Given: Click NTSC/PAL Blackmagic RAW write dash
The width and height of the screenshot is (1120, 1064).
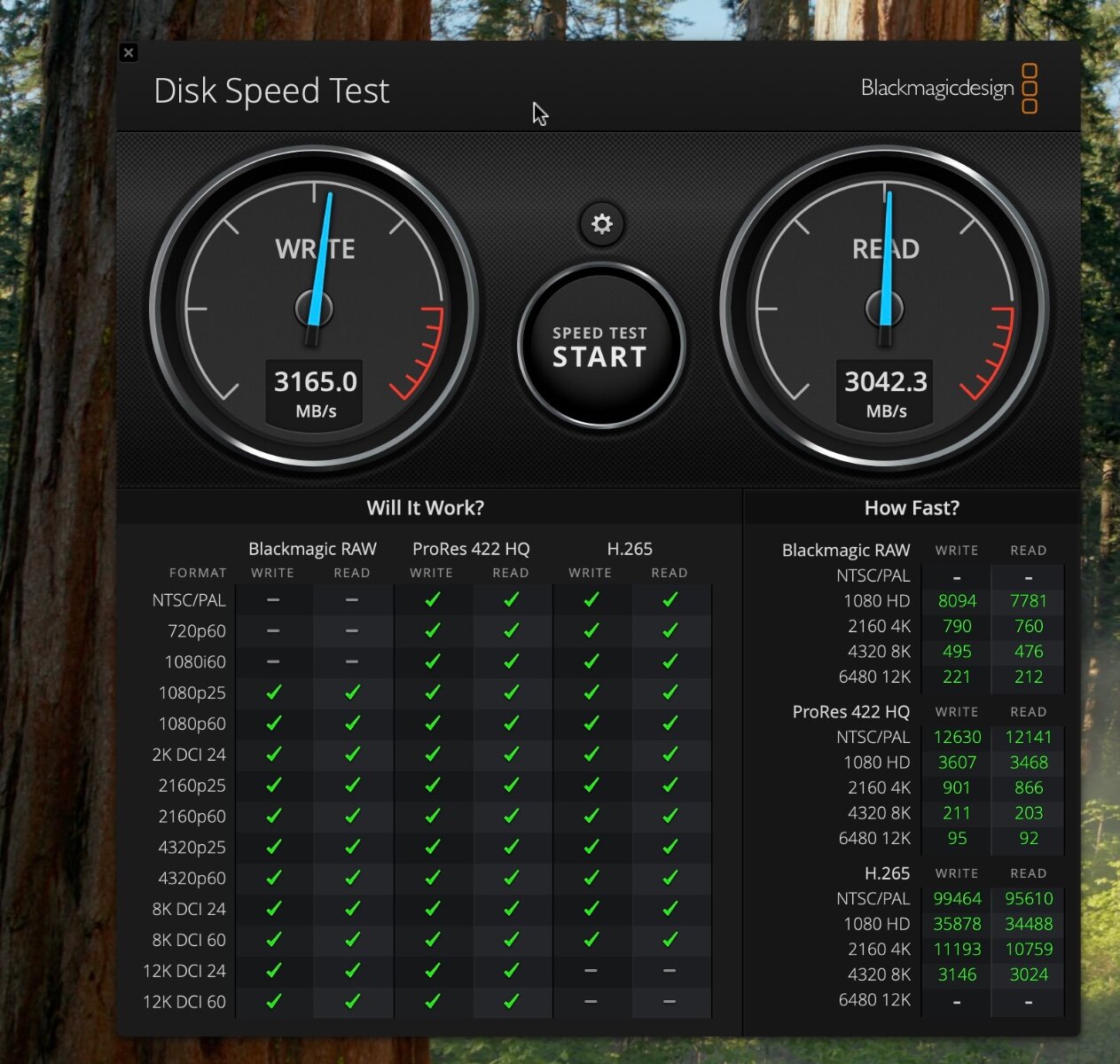Looking at the screenshot, I should coord(273,600).
